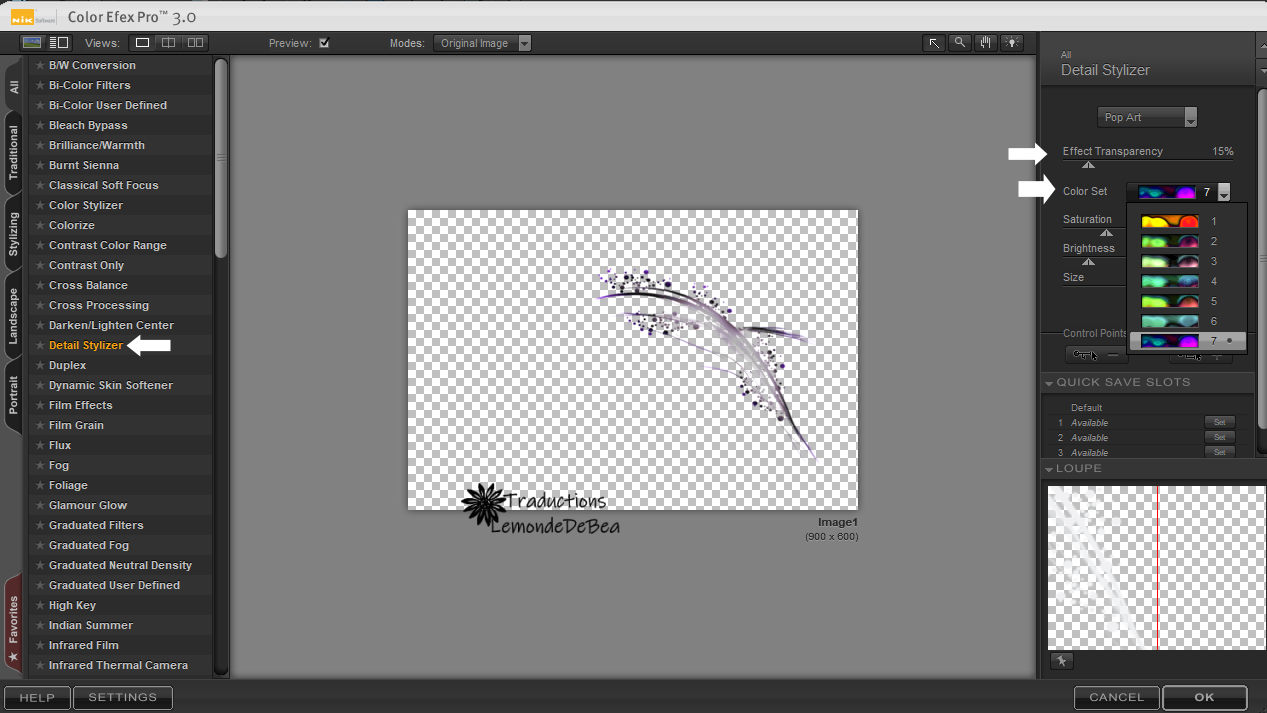Click CANCEL to discard
This screenshot has width=1267, height=713.
tap(1116, 697)
